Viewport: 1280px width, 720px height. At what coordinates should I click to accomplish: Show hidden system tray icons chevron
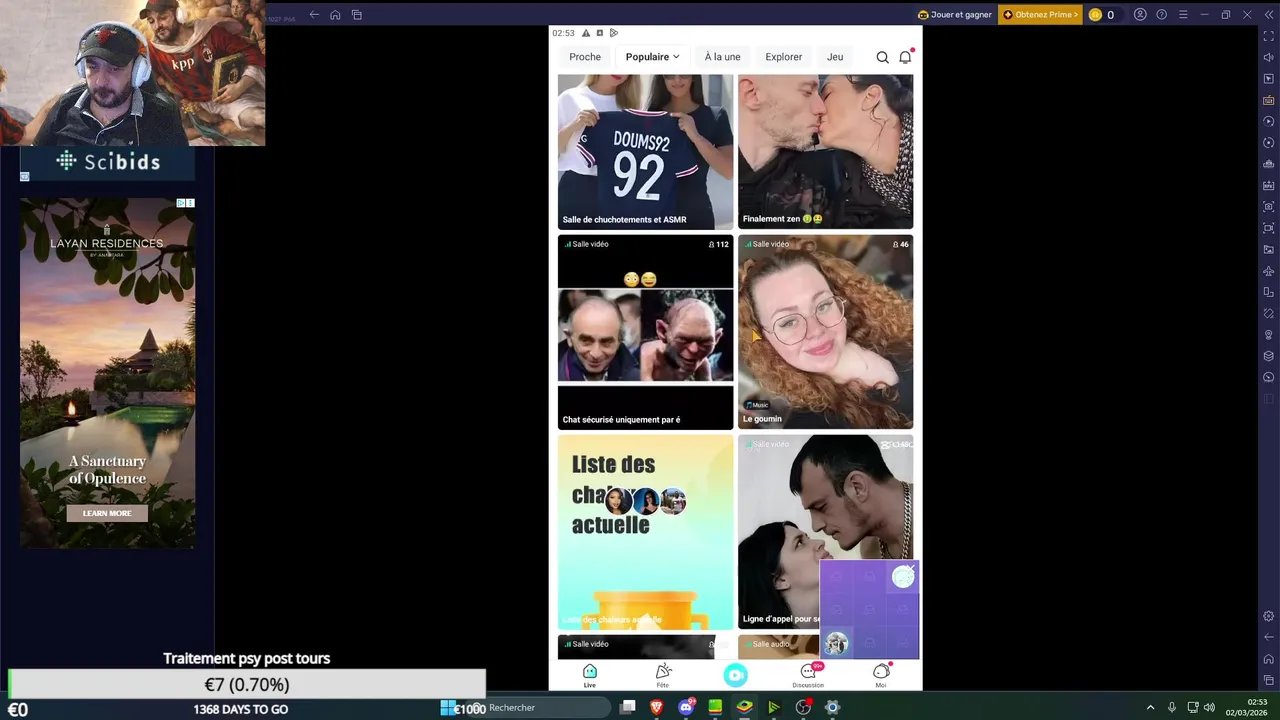[1150, 707]
